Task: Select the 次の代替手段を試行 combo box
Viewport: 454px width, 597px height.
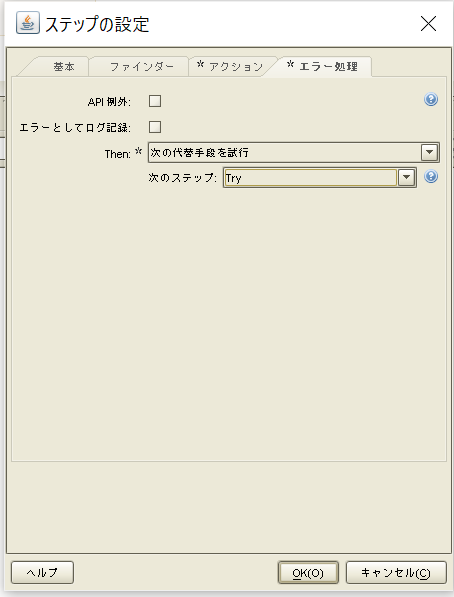Action: coord(294,153)
